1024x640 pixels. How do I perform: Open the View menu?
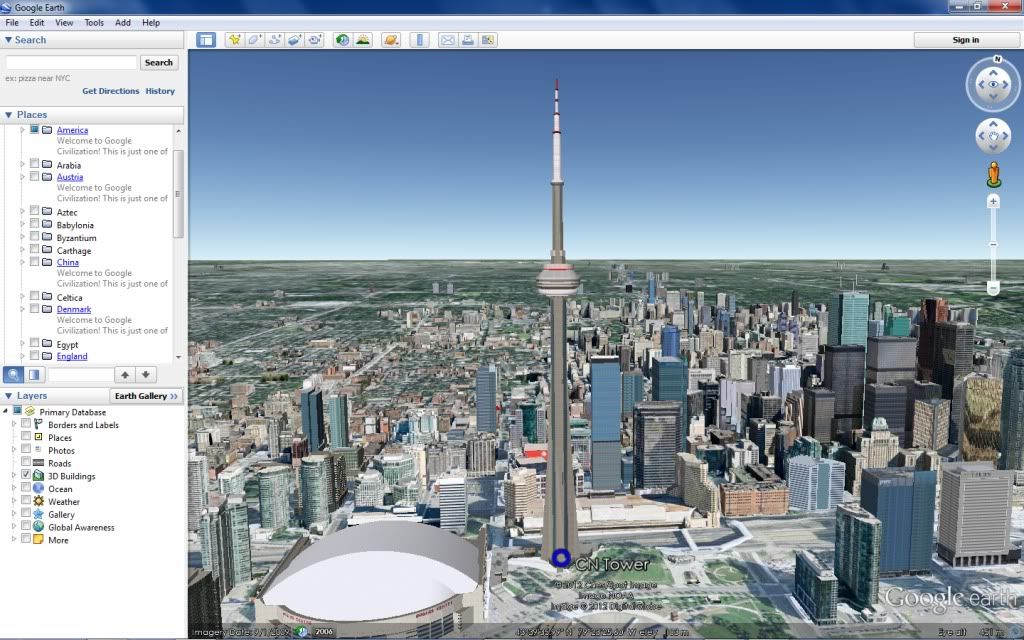point(64,22)
